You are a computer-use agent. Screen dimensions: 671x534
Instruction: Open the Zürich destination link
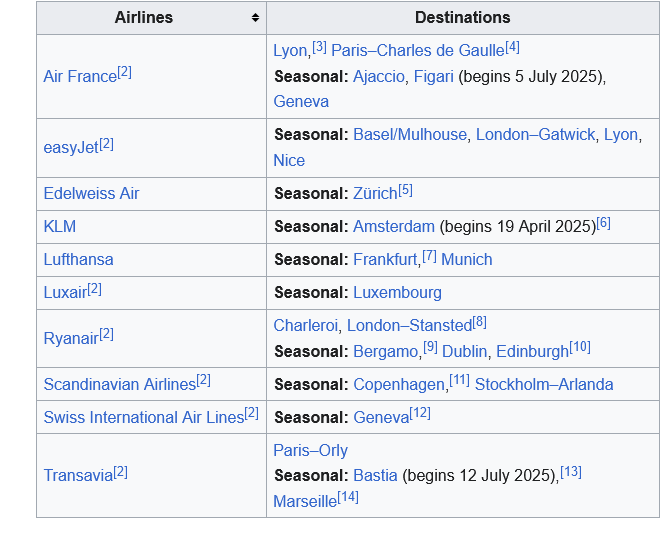pos(375,194)
